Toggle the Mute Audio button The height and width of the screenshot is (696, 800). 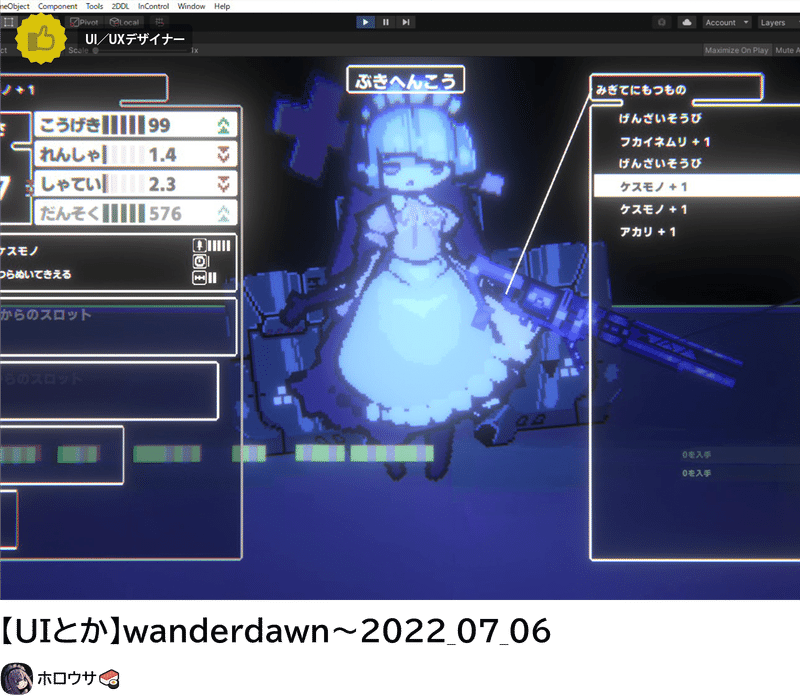(787, 50)
